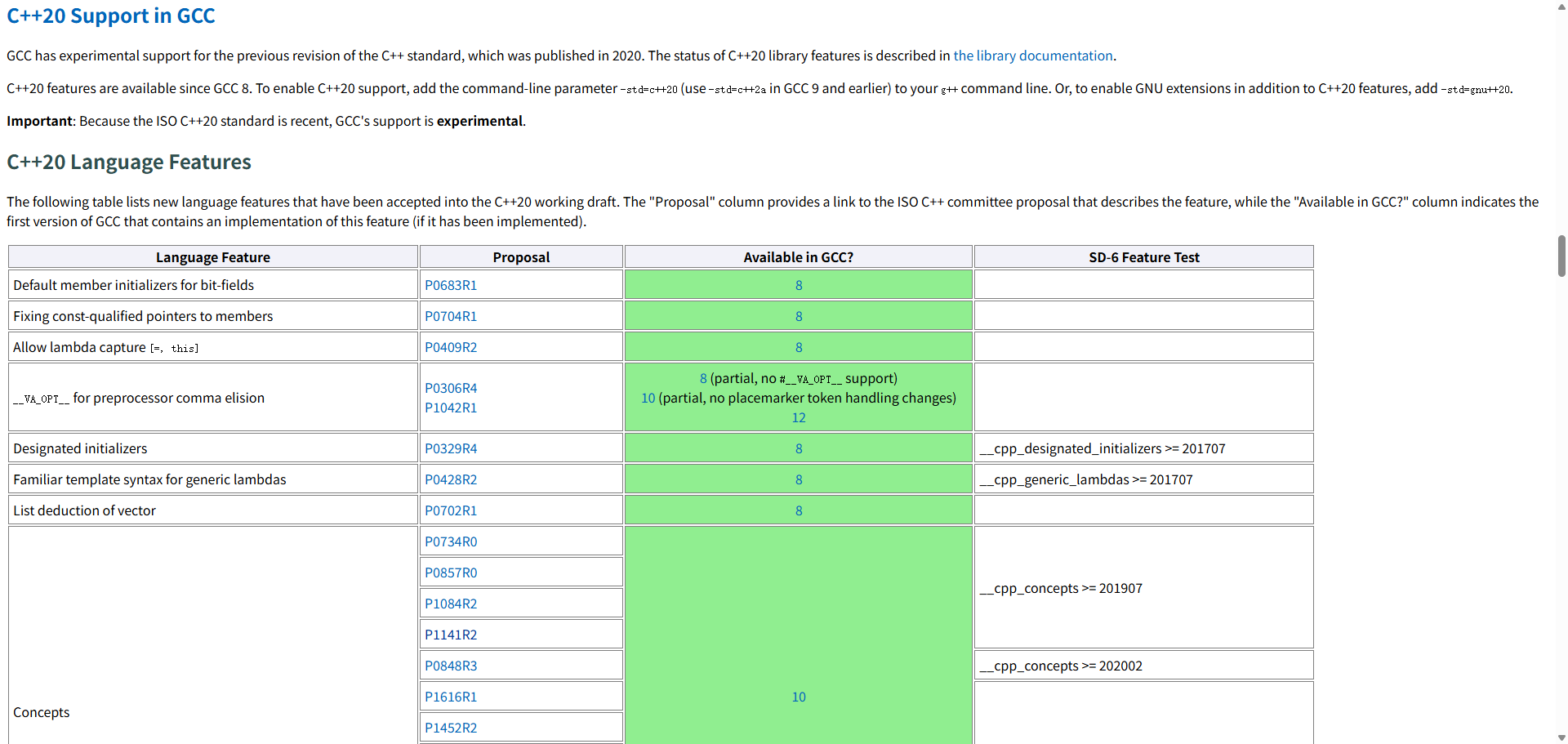Click GCC 8 link in bit-fields row
The image size is (1568, 744).
(799, 285)
